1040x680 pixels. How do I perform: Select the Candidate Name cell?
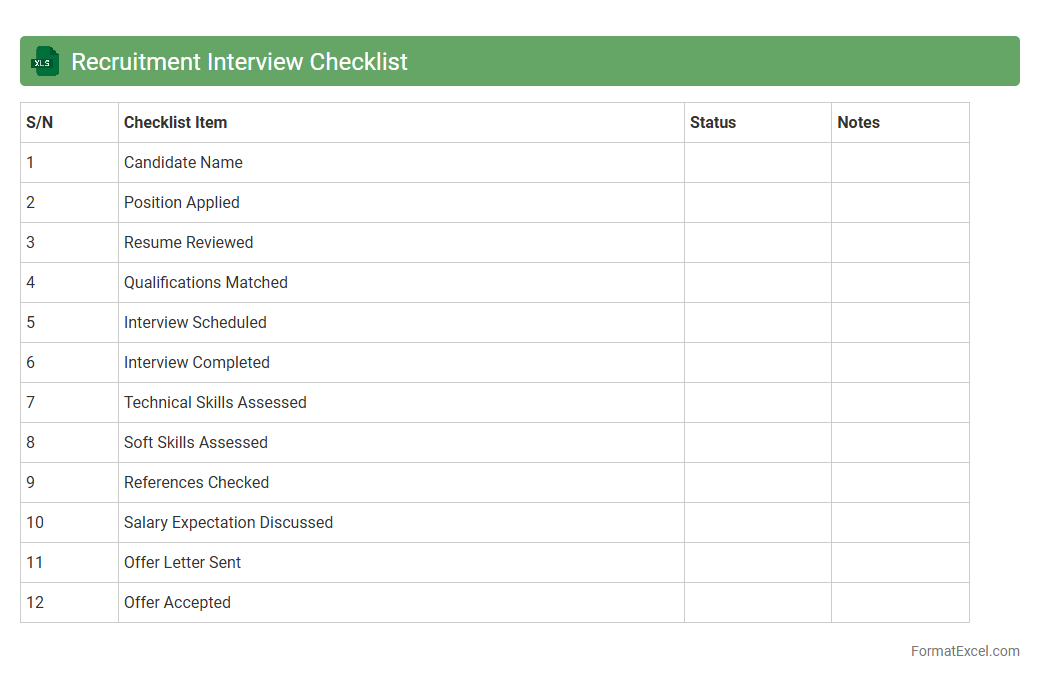(183, 163)
